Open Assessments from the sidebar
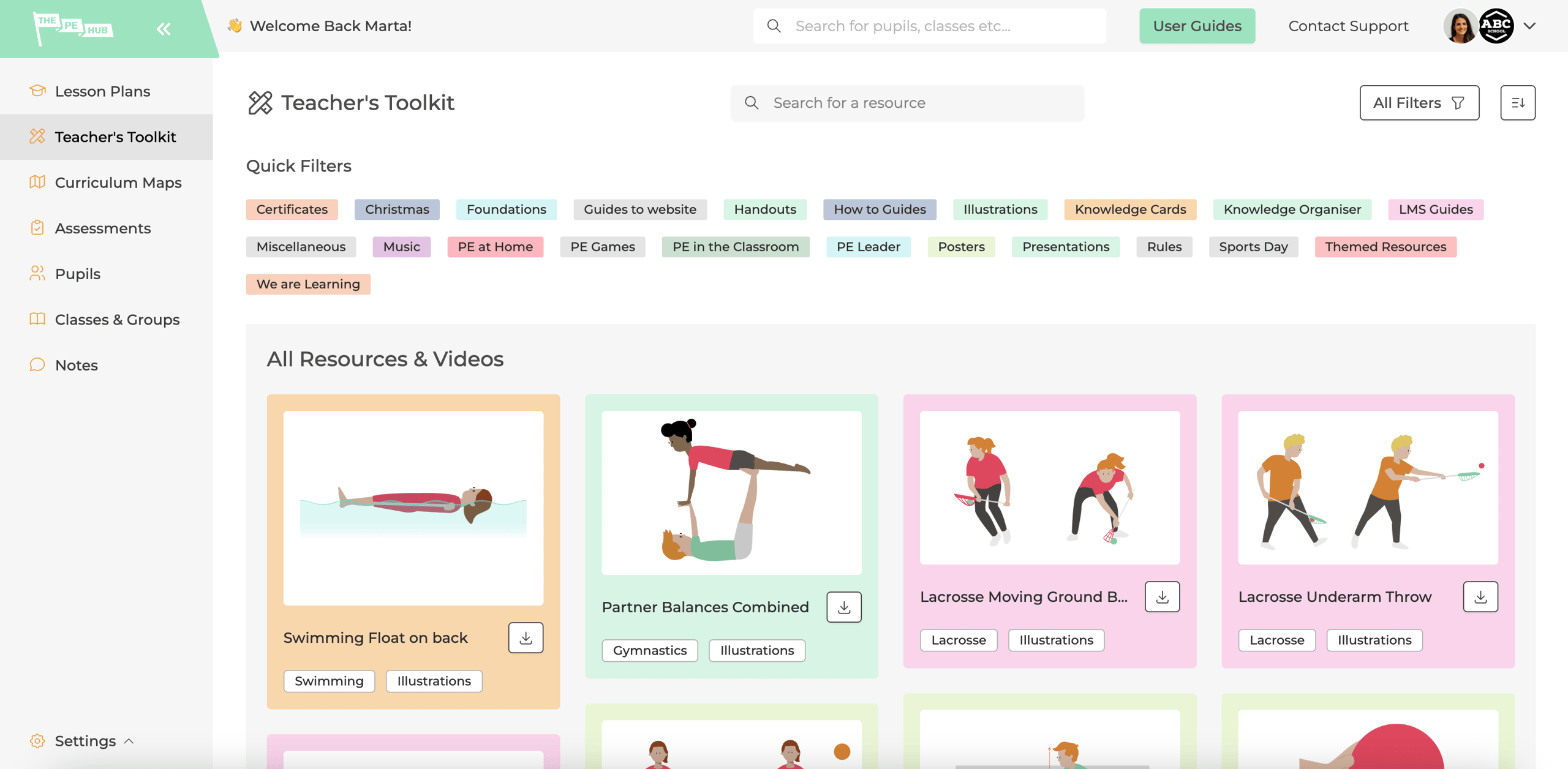This screenshot has height=769, width=1568. click(x=102, y=228)
